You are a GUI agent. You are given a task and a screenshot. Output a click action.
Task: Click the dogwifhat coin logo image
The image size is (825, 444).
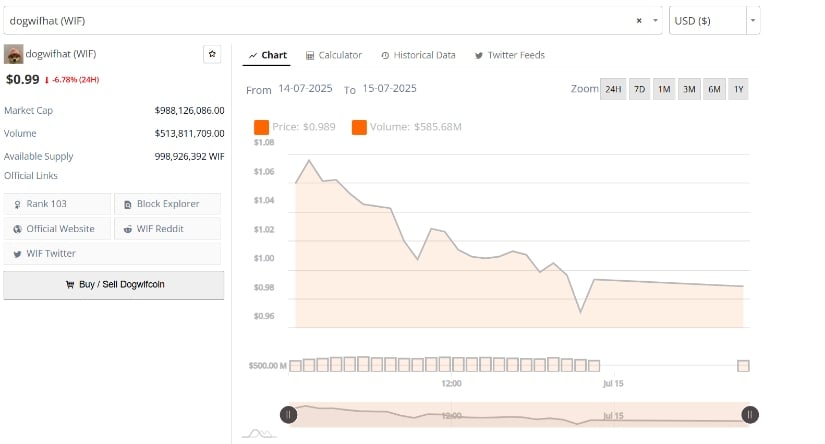pos(13,54)
